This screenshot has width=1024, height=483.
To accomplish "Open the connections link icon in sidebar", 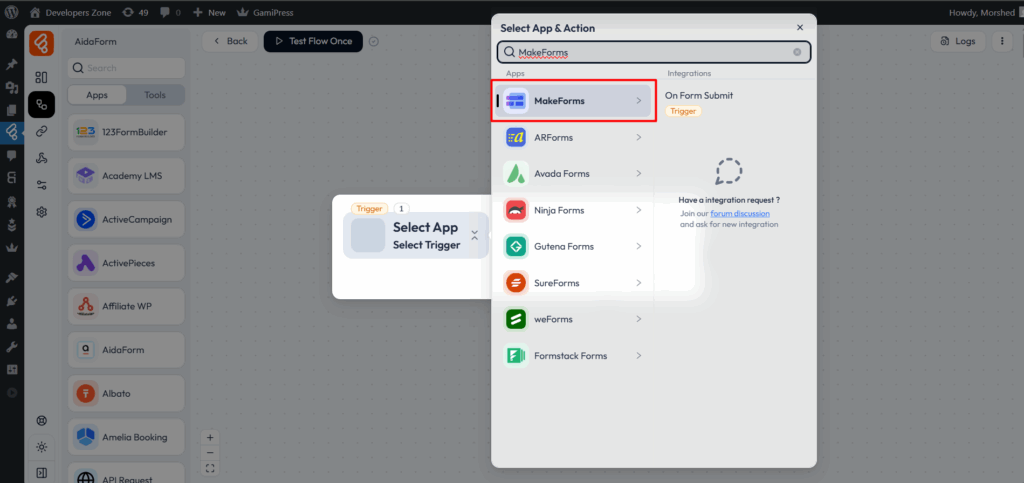I will click(x=41, y=131).
